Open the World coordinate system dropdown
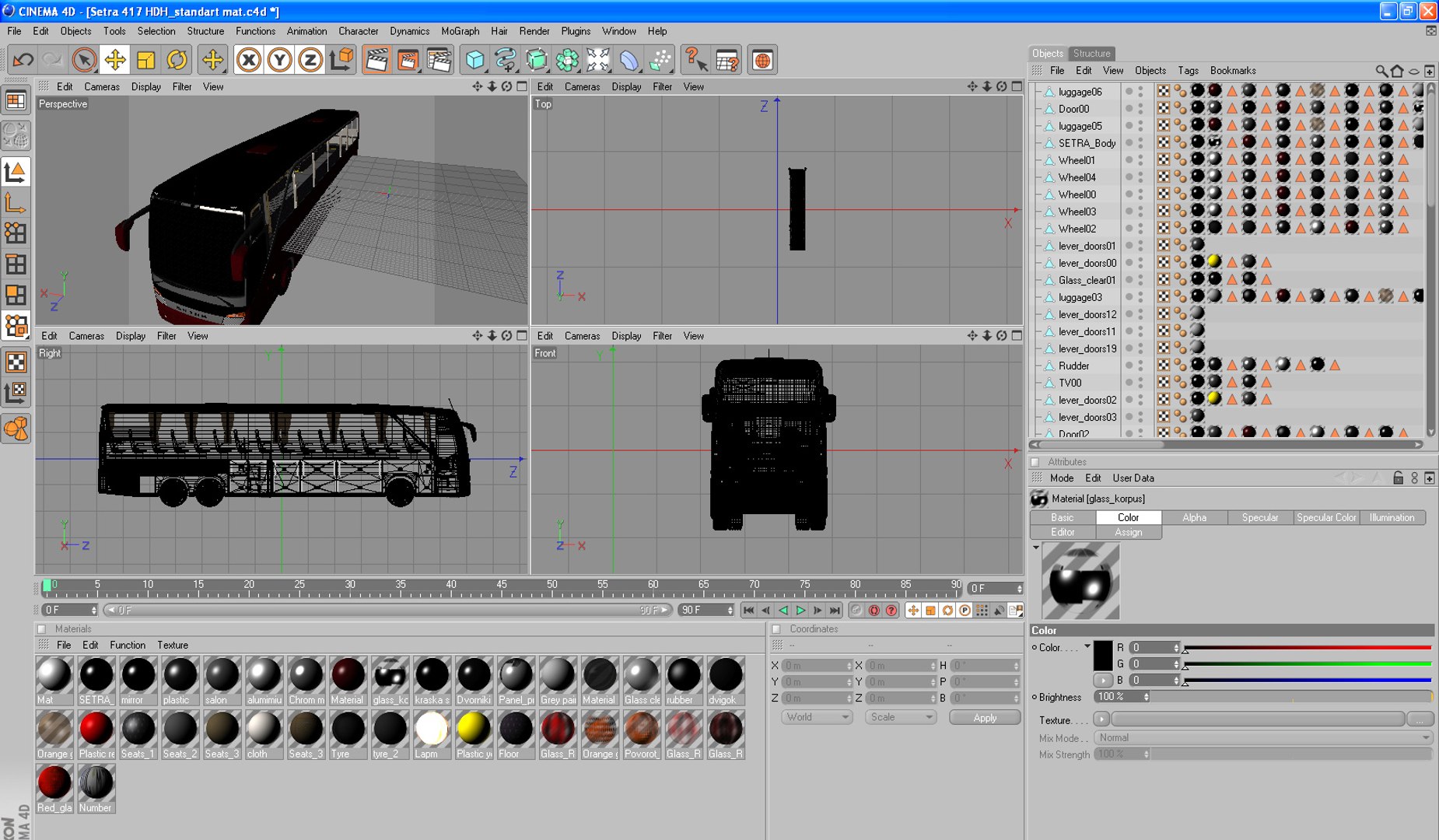Image resolution: width=1439 pixels, height=840 pixels. coord(817,717)
